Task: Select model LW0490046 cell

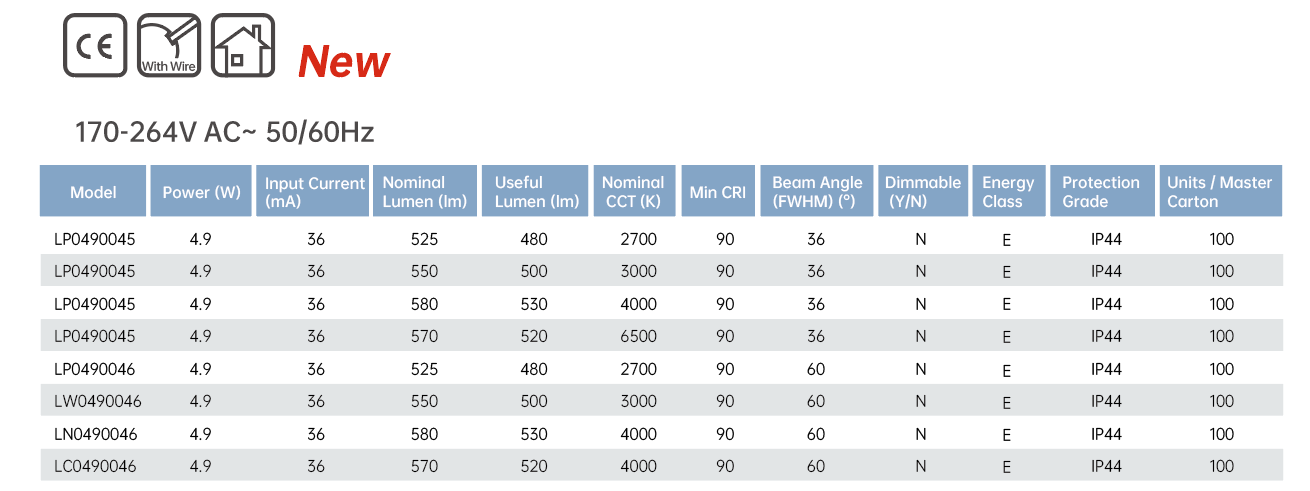Action: click(96, 402)
